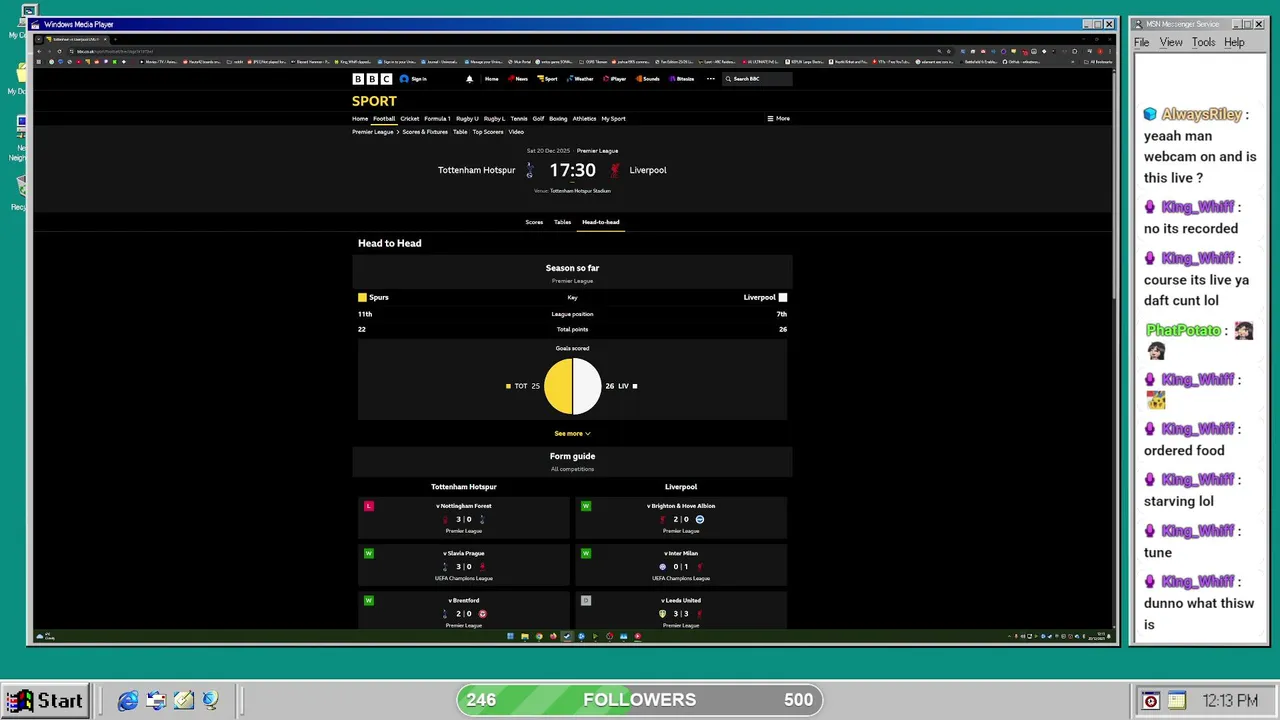This screenshot has width=1280, height=720.
Task: Switch to the Tables tab
Action: 563,222
